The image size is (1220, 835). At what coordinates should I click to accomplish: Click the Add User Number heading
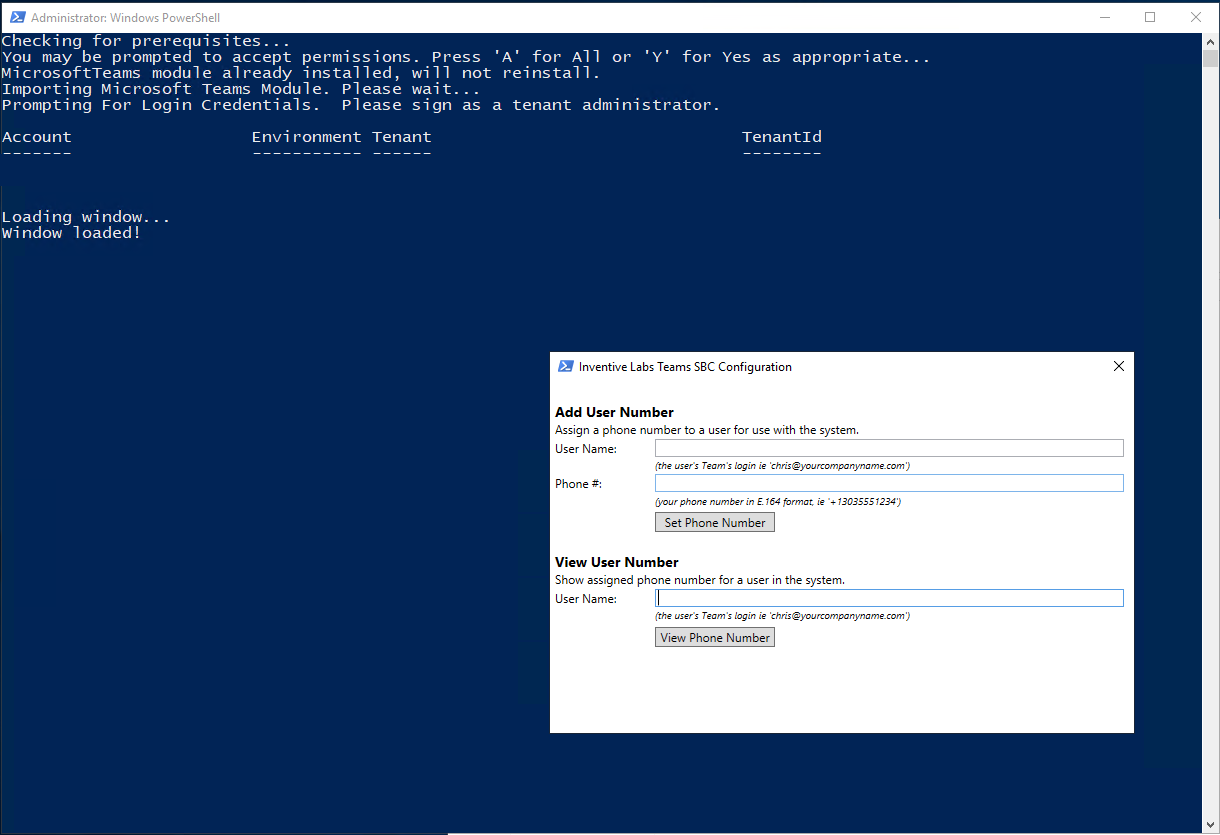(x=614, y=412)
